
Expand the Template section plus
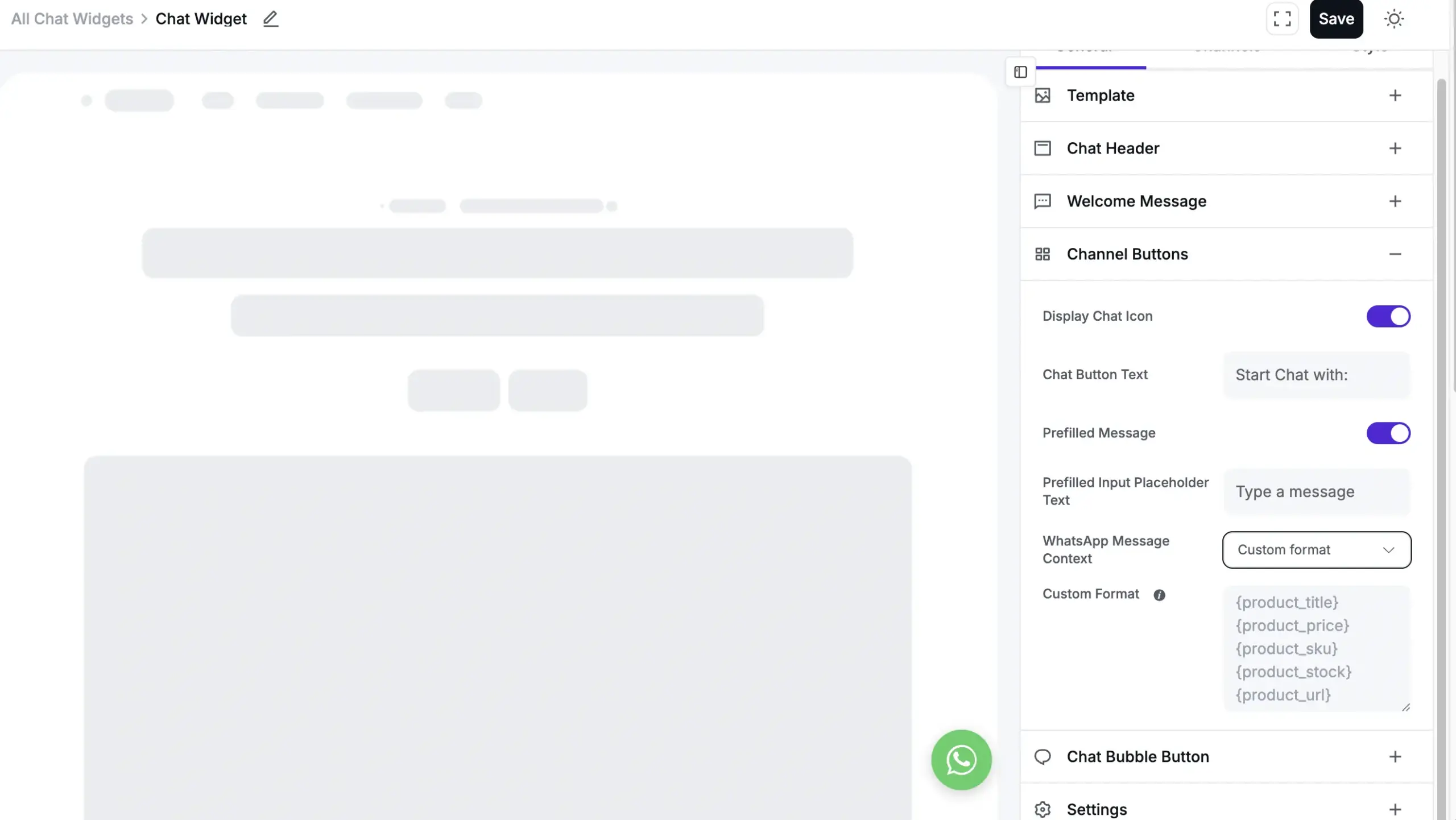[x=1395, y=96]
